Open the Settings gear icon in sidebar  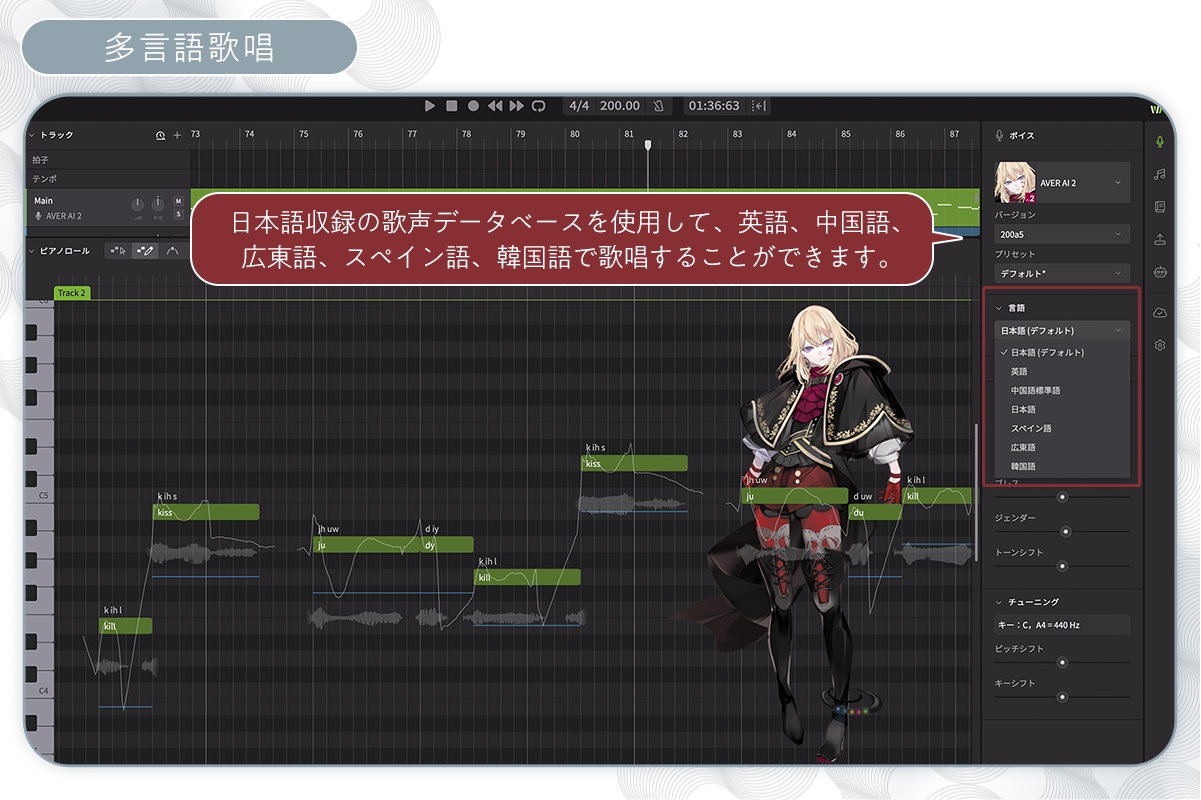tap(1160, 345)
